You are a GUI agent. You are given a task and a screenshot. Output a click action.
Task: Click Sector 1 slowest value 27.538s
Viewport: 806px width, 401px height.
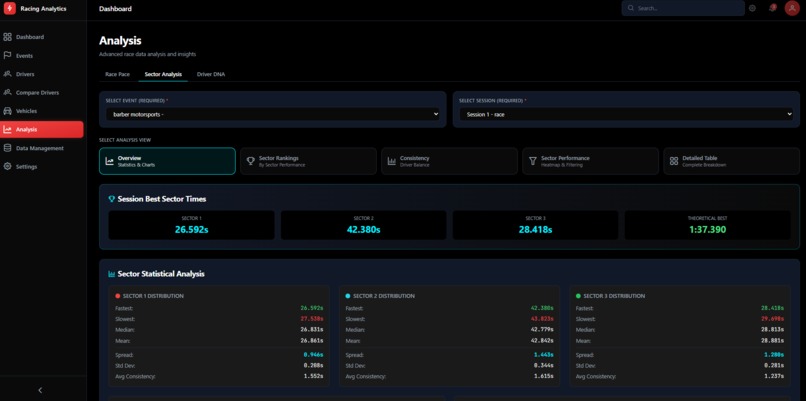tap(312, 319)
